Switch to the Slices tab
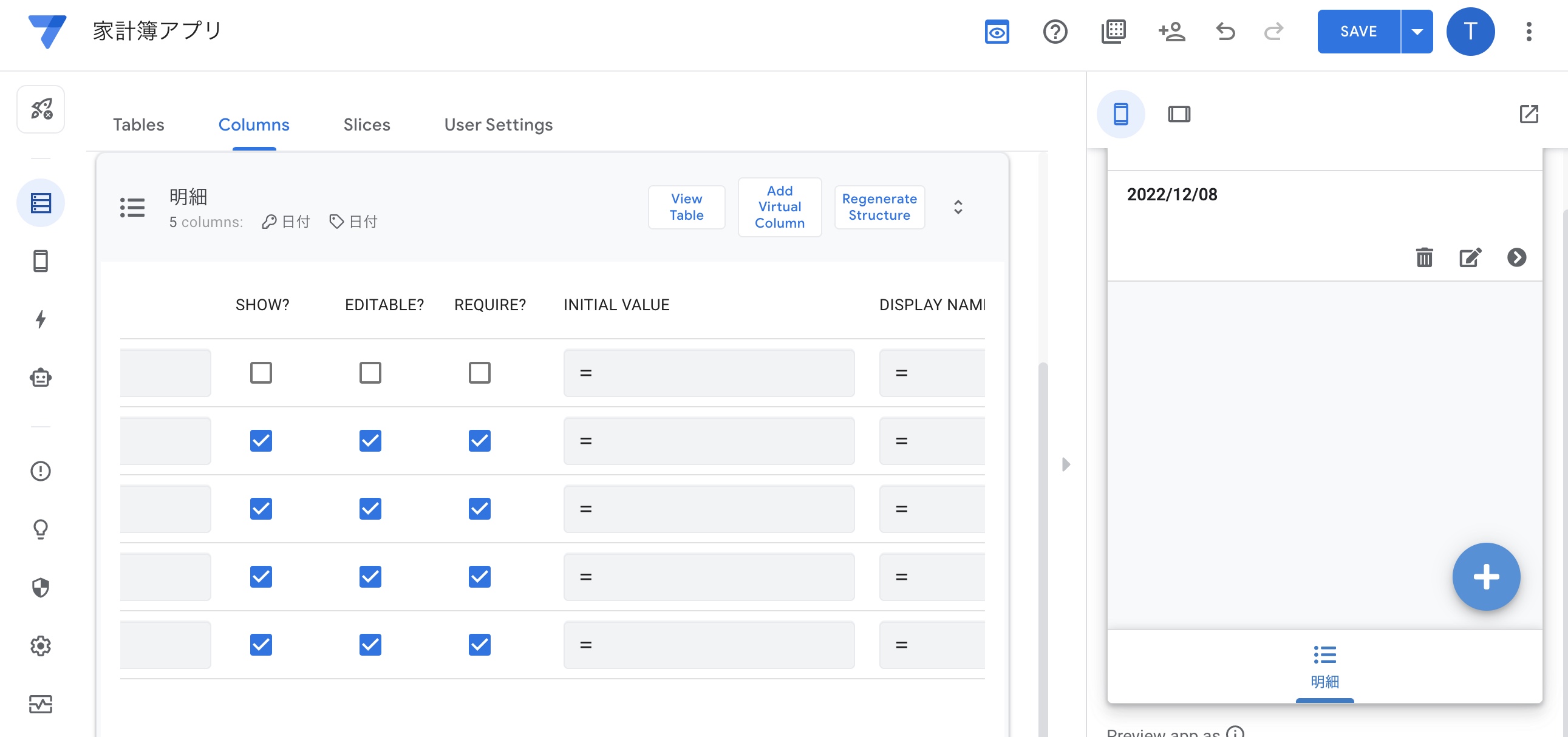The image size is (1568, 737). click(366, 125)
